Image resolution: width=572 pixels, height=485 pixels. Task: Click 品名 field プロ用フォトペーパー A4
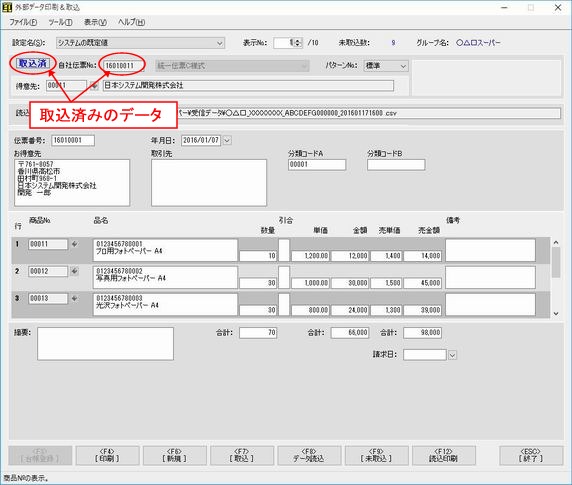[165, 250]
